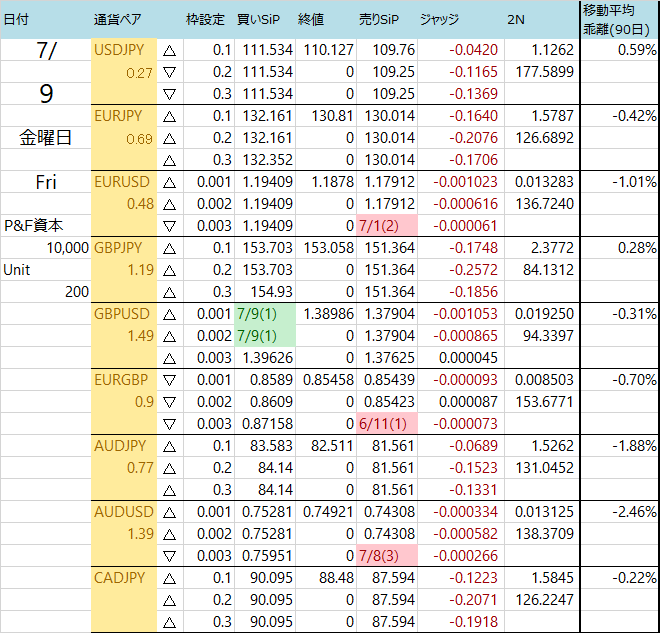Select the 買いSiP column header

(x=265, y=19)
